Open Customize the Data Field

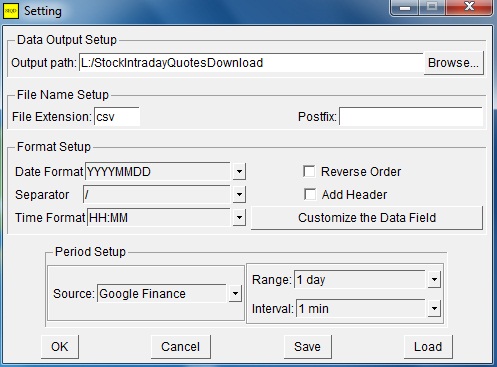pyautogui.click(x=367, y=218)
